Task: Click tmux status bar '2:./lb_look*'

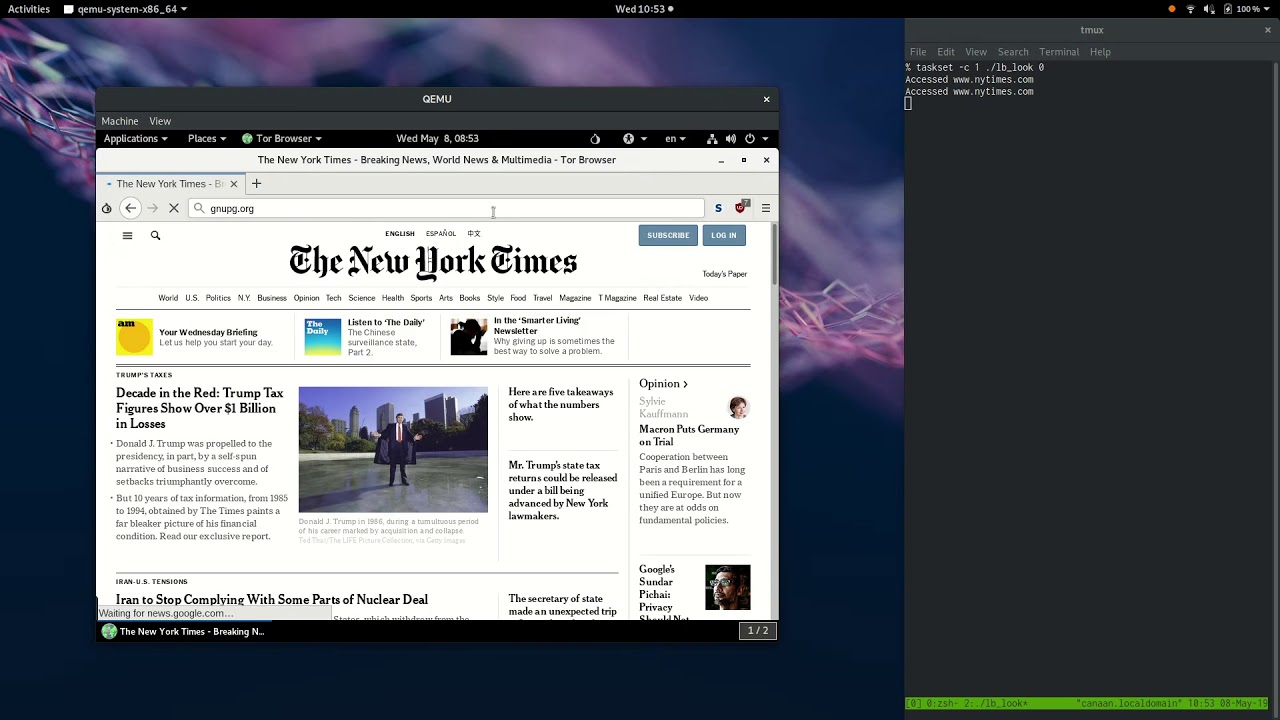Action: click(x=995, y=703)
